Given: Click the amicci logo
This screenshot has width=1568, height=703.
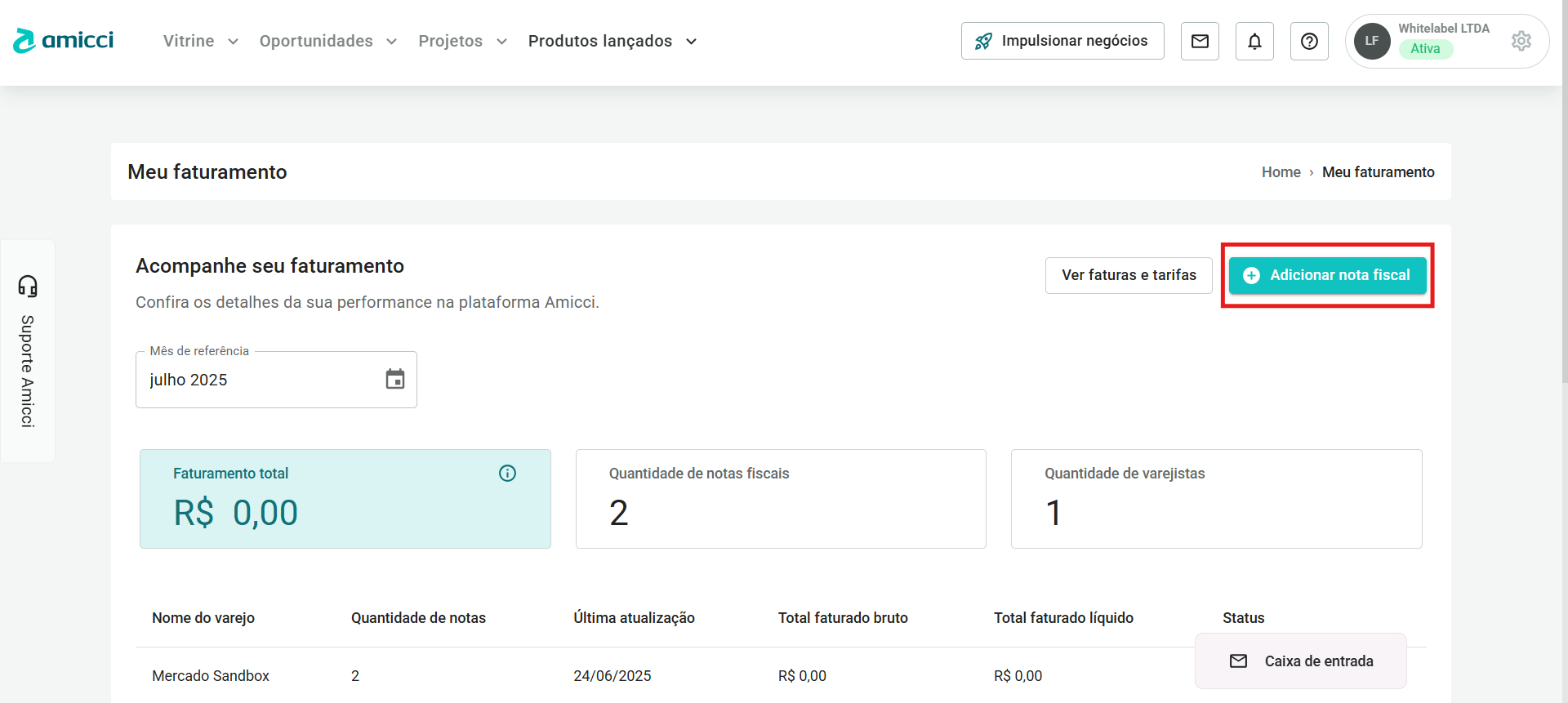Looking at the screenshot, I should click(64, 41).
